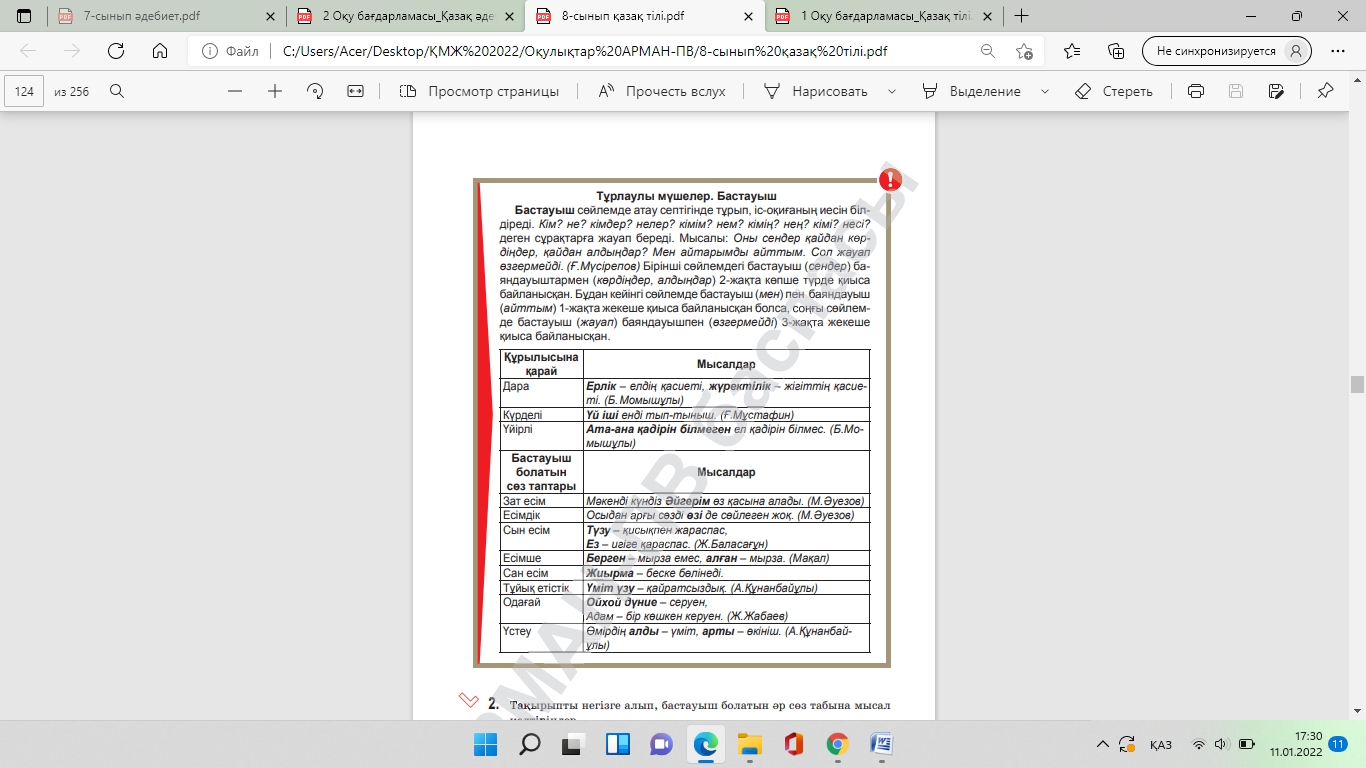Open the Widgets panel on the taskbar
The width and height of the screenshot is (1366, 768).
pos(617,744)
